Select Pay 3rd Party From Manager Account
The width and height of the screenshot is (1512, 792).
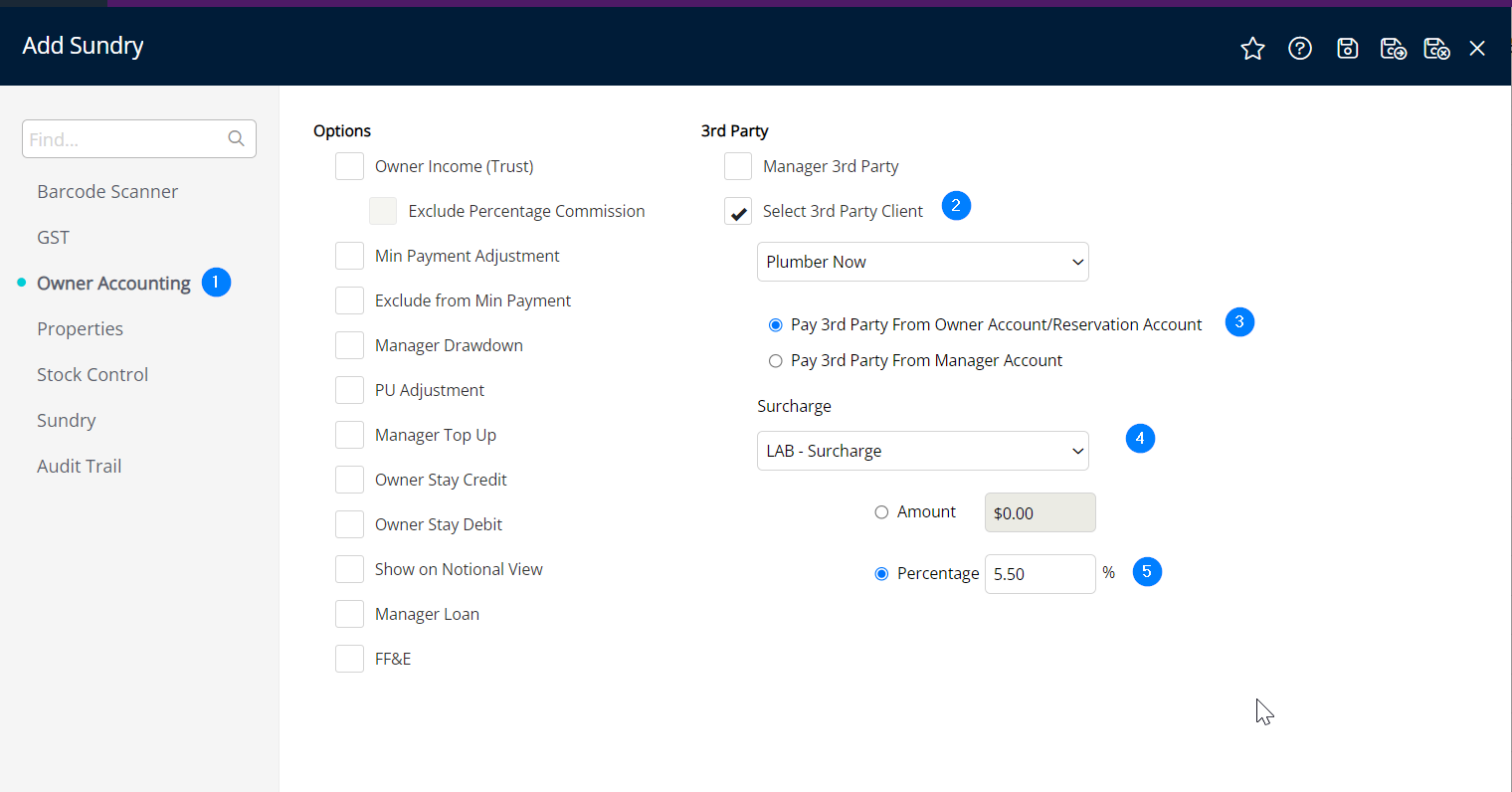pyautogui.click(x=776, y=361)
